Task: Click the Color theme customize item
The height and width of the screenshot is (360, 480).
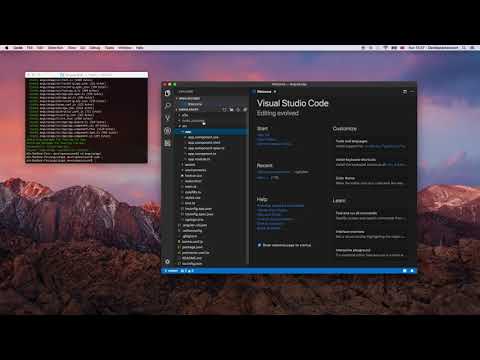Action: [370, 181]
